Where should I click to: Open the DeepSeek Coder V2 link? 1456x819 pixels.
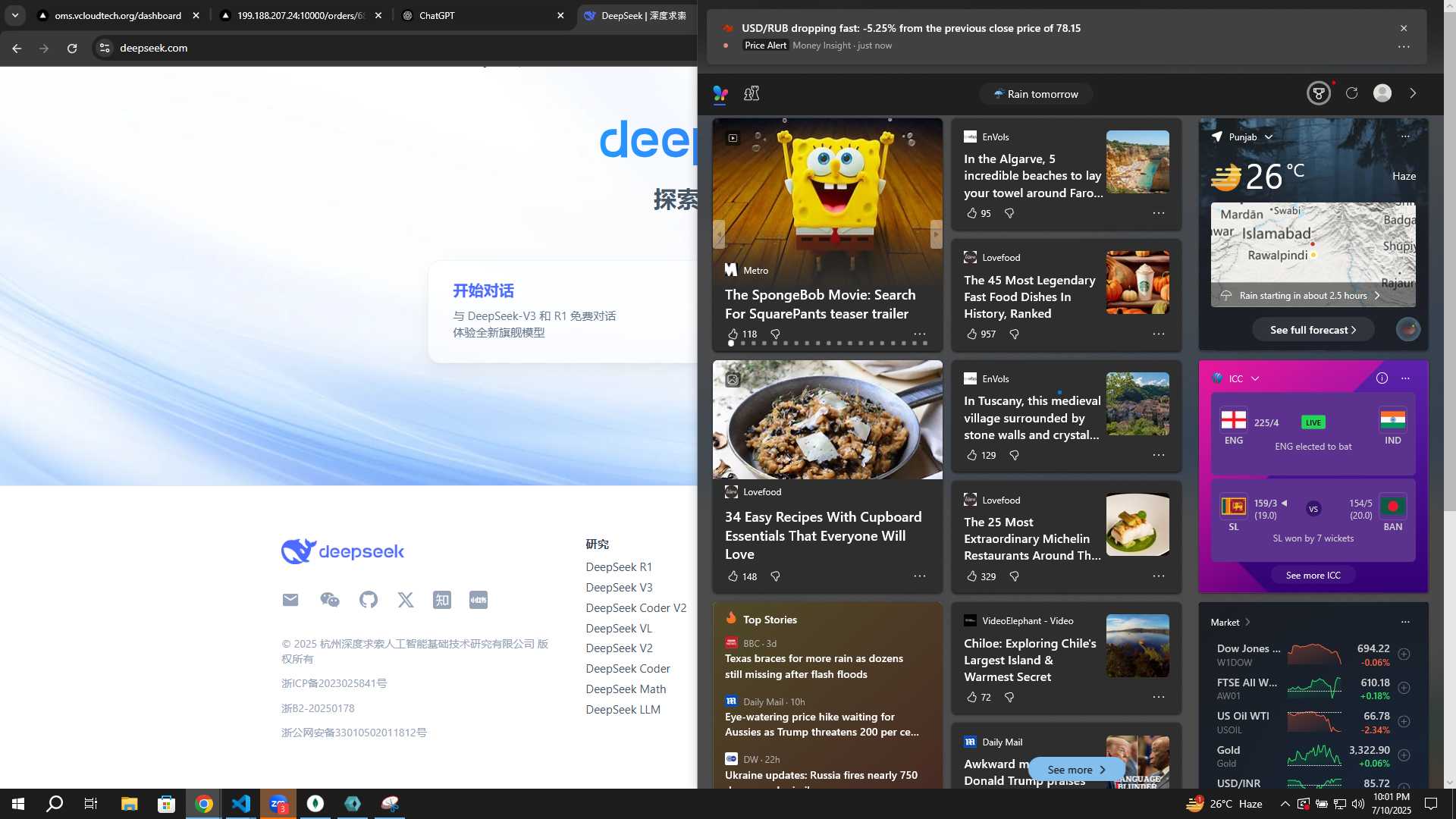(635, 608)
